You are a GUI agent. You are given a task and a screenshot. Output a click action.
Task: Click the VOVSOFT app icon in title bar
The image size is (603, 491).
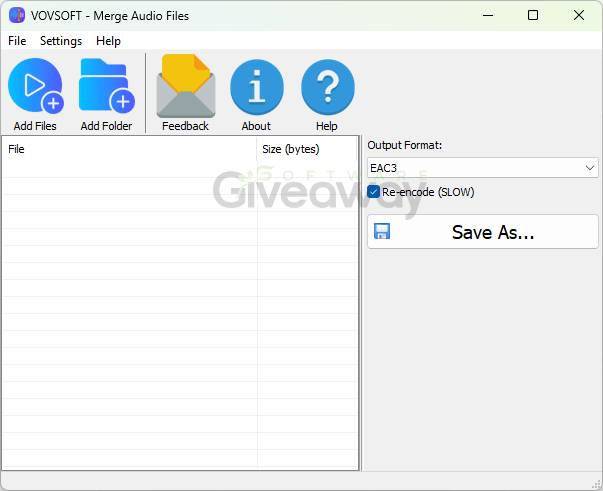[x=17, y=15]
